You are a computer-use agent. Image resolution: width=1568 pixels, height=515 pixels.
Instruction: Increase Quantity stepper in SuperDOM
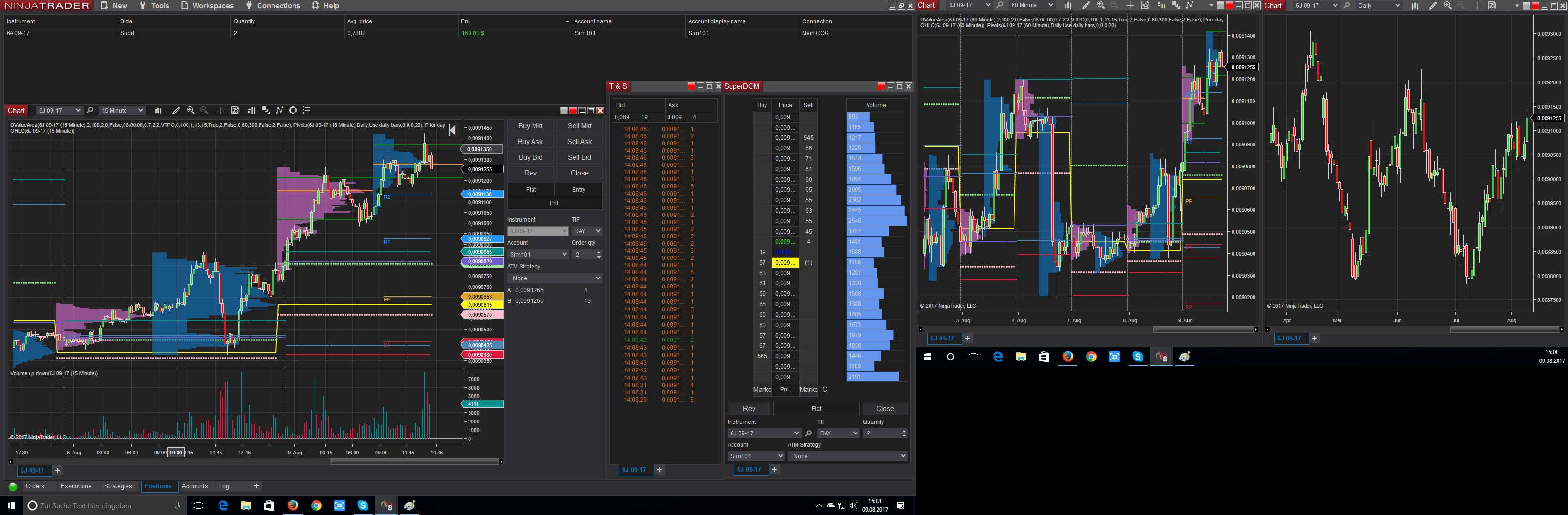904,431
